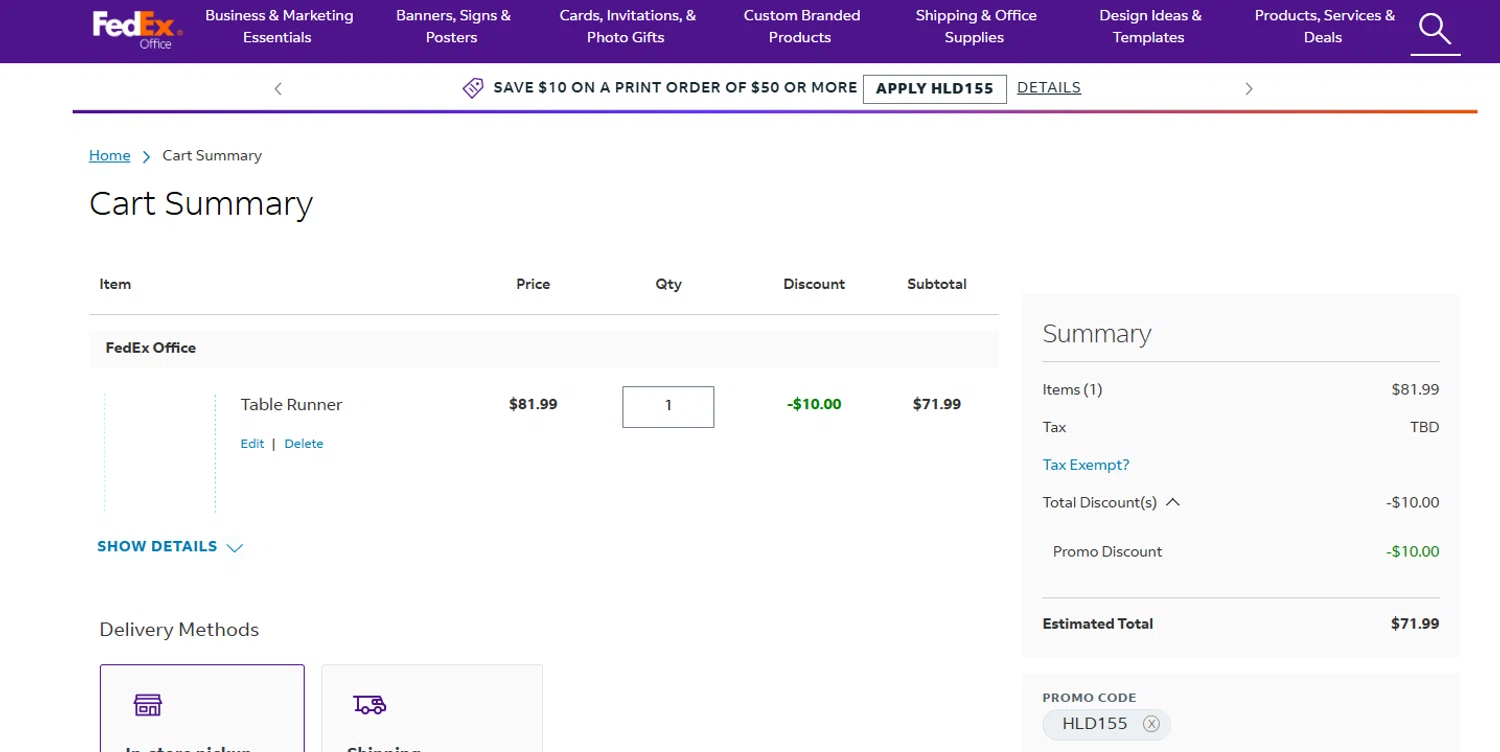
Task: Go to previous promo banner arrow
Action: [278, 89]
